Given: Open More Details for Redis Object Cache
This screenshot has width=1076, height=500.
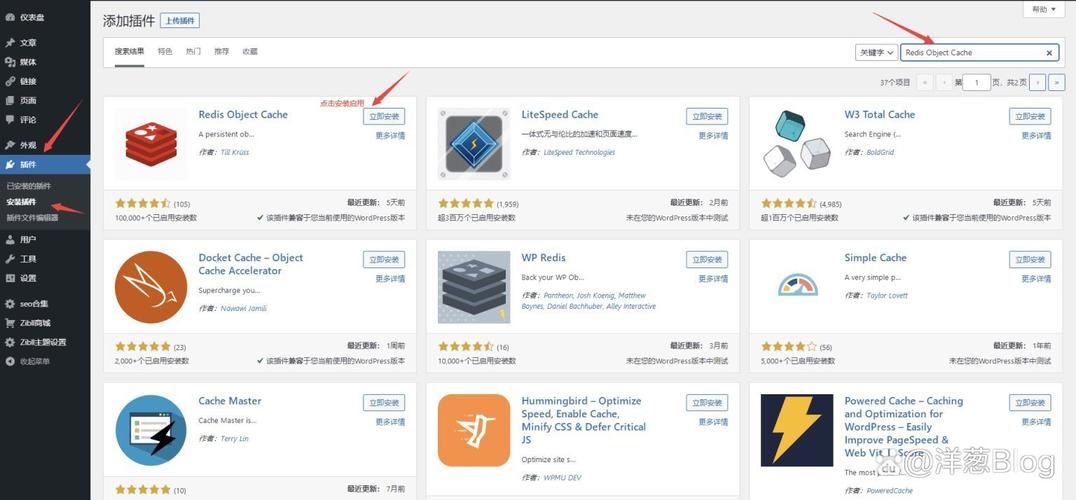Looking at the screenshot, I should pos(390,136).
